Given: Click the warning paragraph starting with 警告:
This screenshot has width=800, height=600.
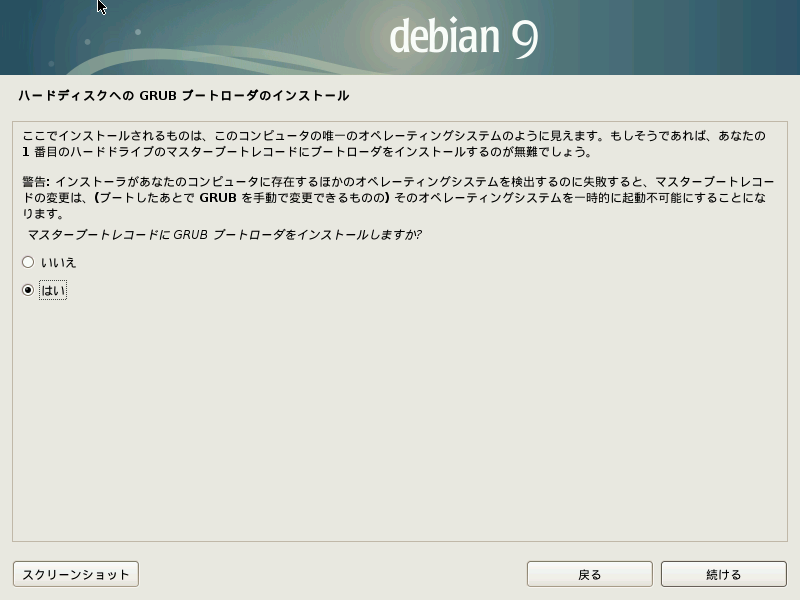Looking at the screenshot, I should click(398, 197).
